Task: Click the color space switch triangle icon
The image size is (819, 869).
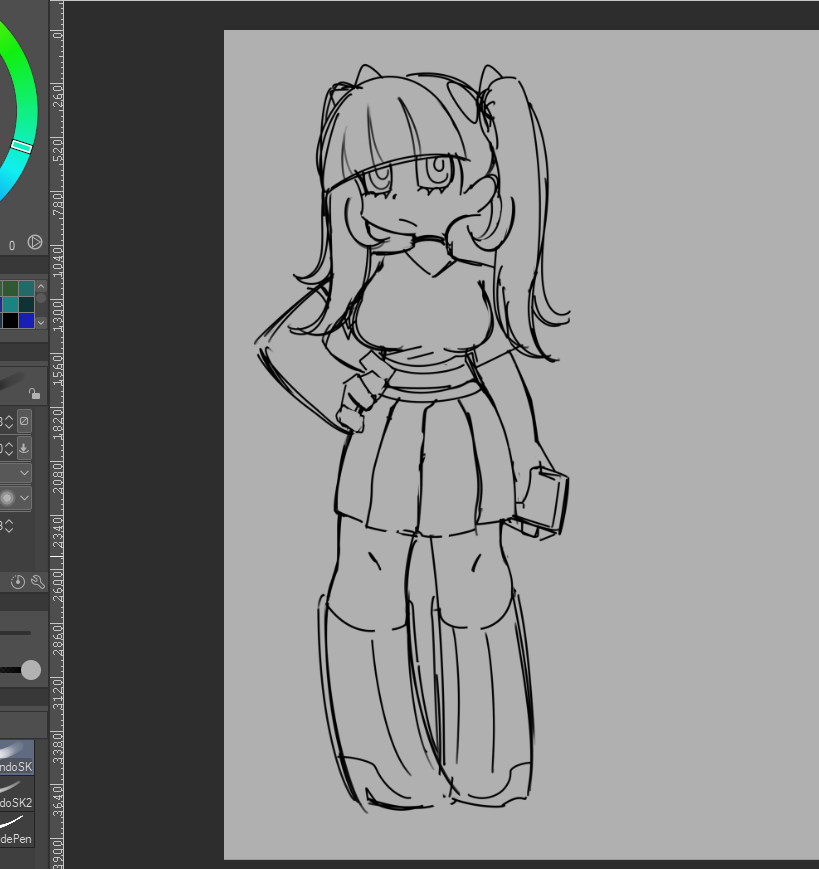Action: pyautogui.click(x=35, y=242)
